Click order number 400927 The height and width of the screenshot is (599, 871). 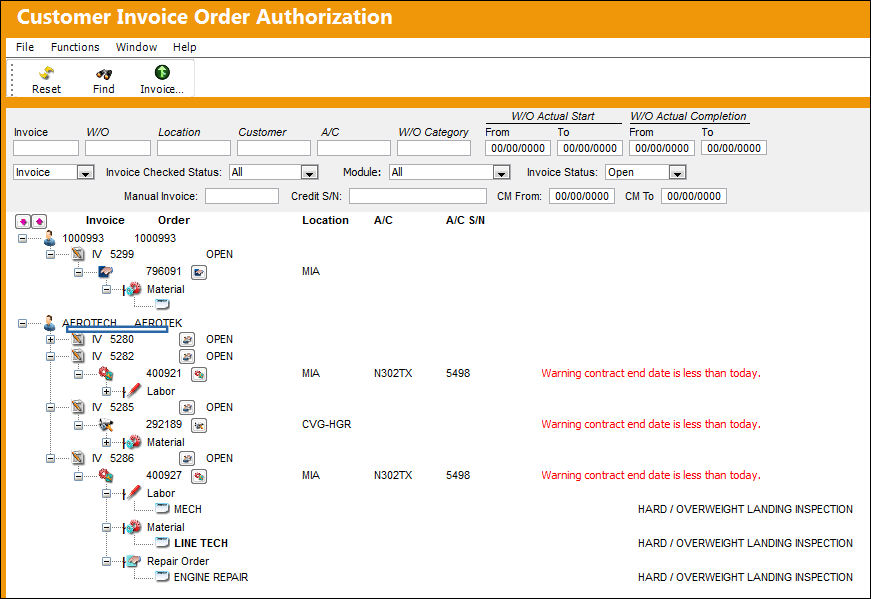[x=164, y=476]
